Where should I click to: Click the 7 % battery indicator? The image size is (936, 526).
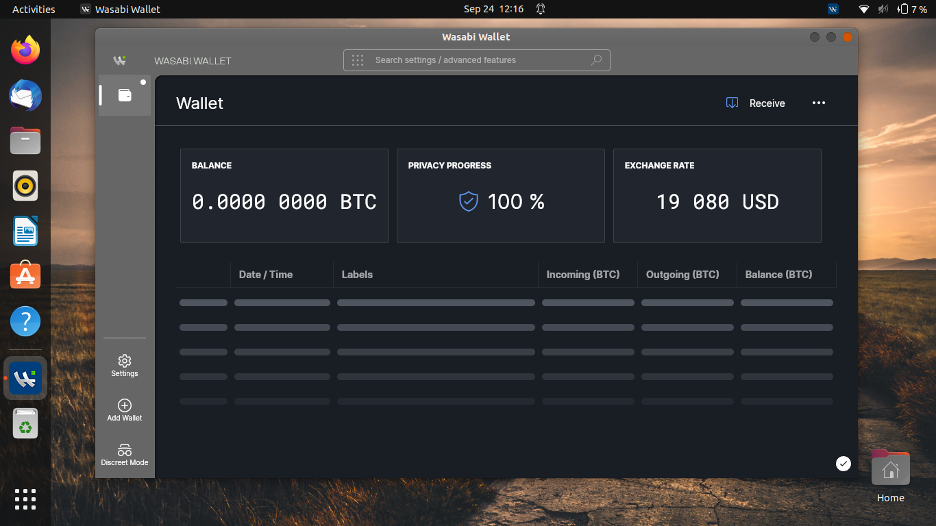pos(913,9)
